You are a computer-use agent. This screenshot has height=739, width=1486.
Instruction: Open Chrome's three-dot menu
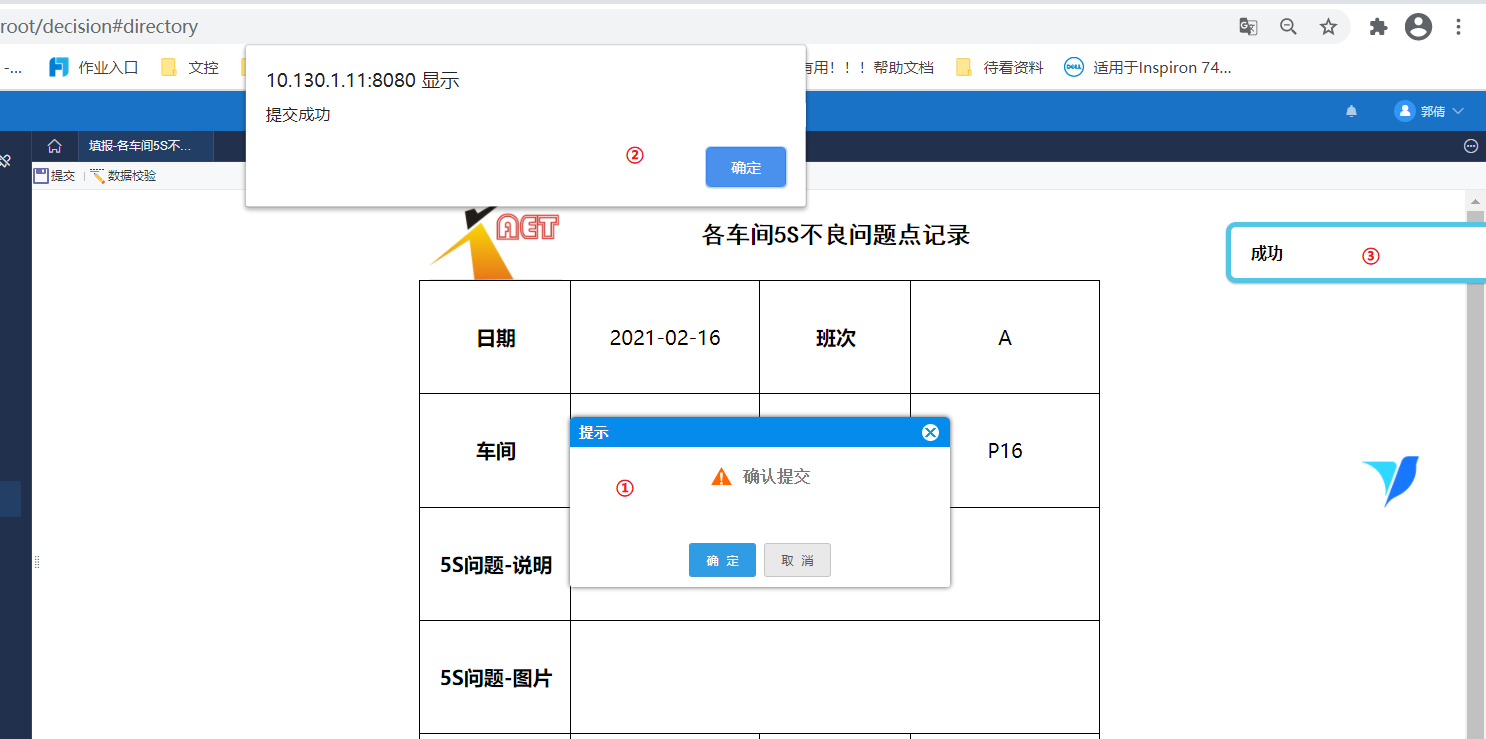tap(1459, 27)
